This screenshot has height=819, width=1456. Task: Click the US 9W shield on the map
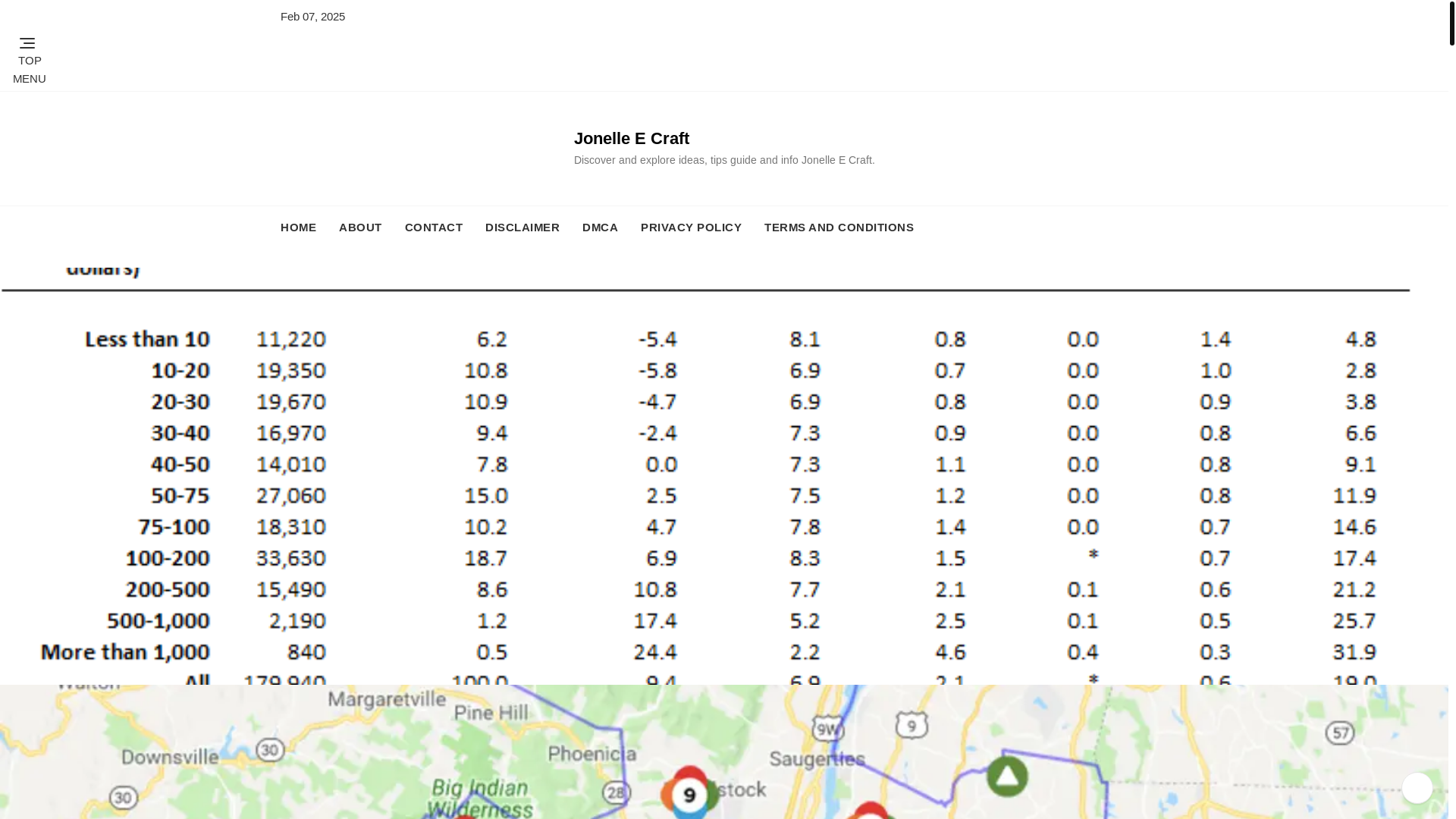[827, 730]
